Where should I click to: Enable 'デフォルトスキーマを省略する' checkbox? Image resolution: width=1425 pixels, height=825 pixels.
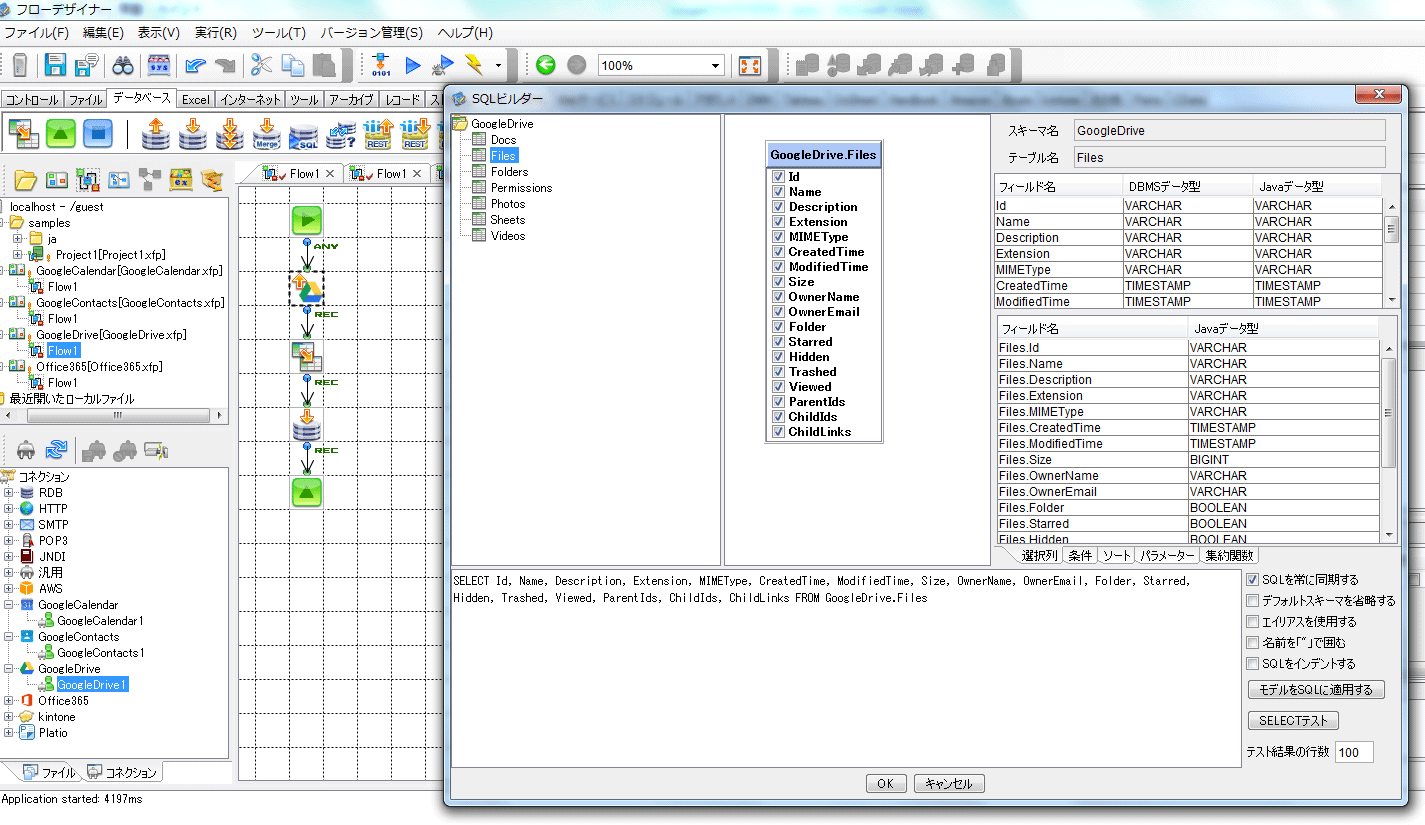coord(1252,601)
